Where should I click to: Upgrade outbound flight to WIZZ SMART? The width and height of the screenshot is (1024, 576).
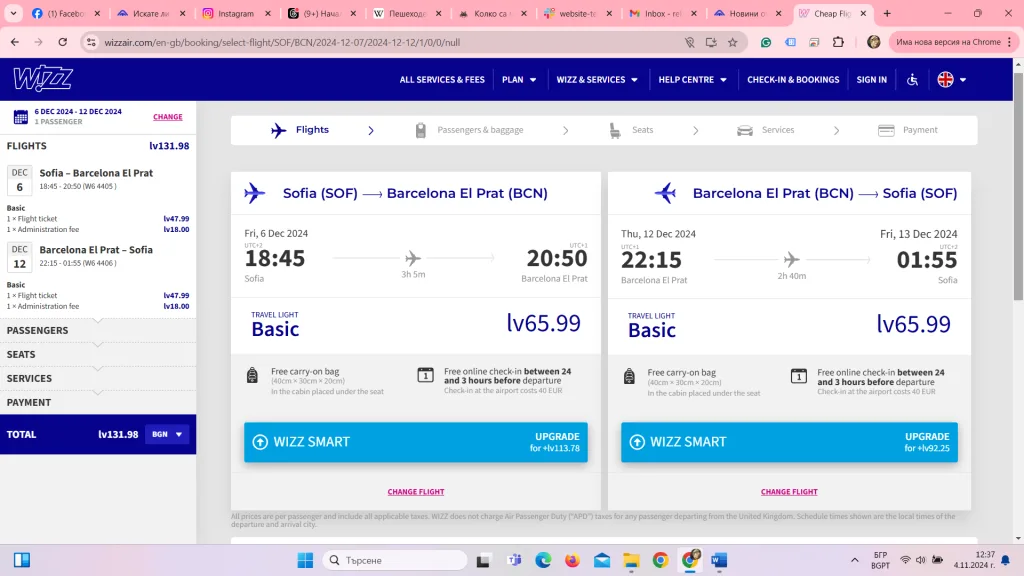point(415,442)
